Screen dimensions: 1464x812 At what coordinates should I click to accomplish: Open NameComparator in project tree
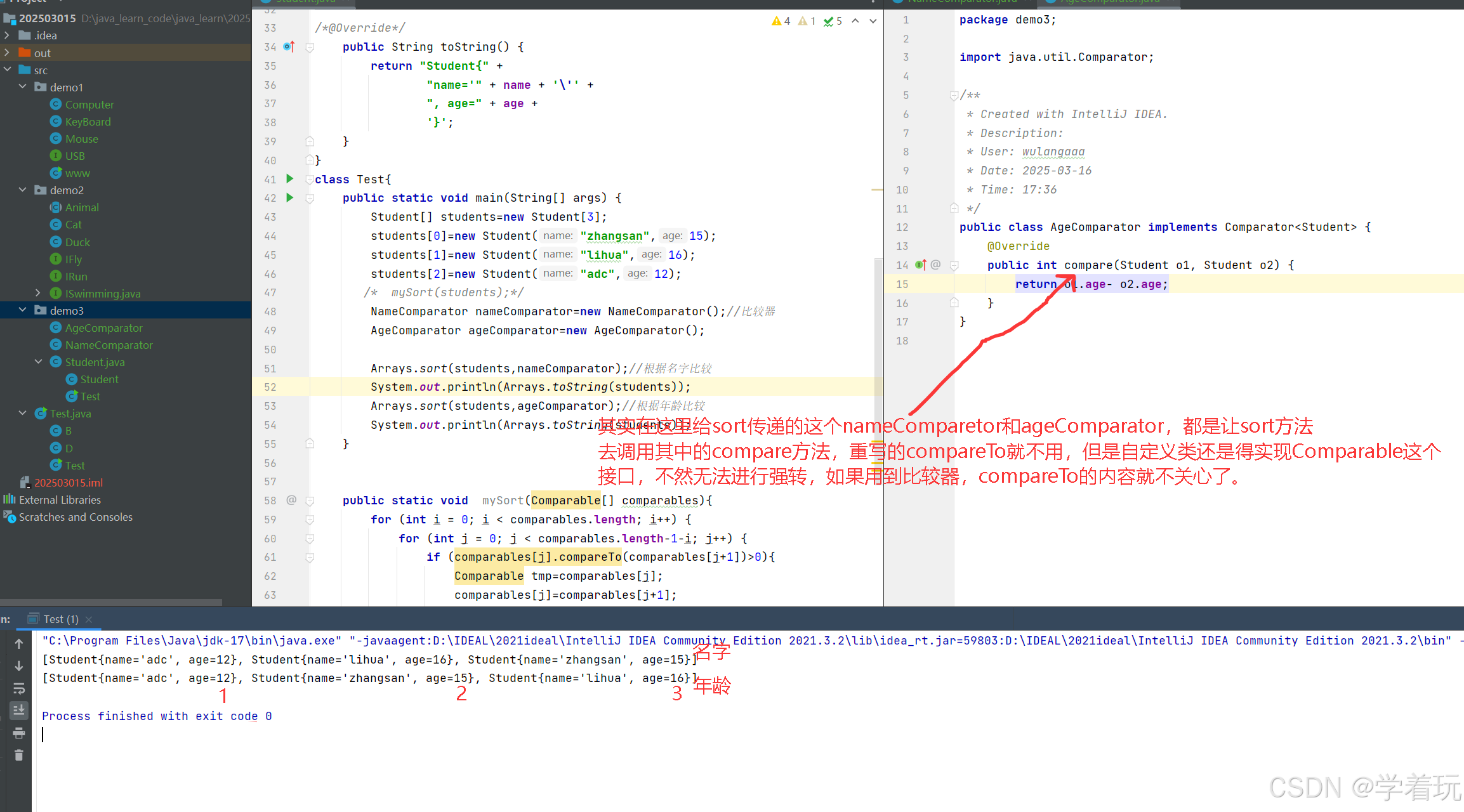pos(109,345)
